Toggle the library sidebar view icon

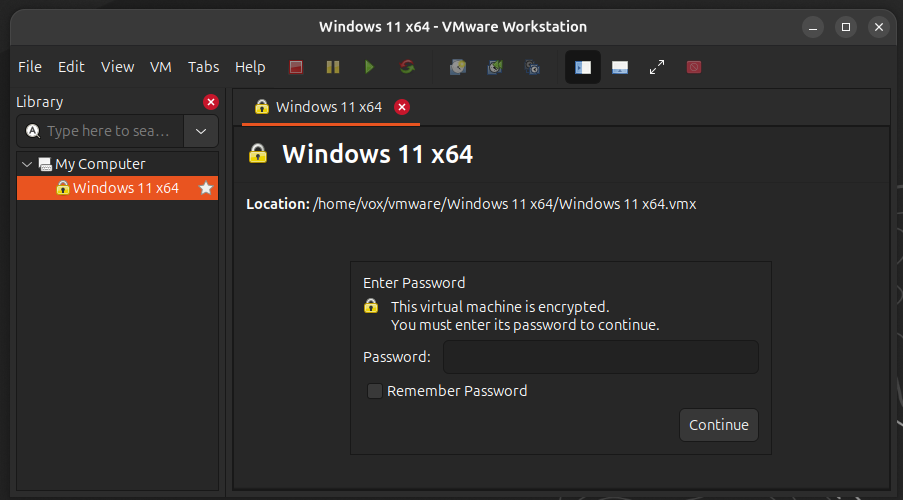[583, 67]
